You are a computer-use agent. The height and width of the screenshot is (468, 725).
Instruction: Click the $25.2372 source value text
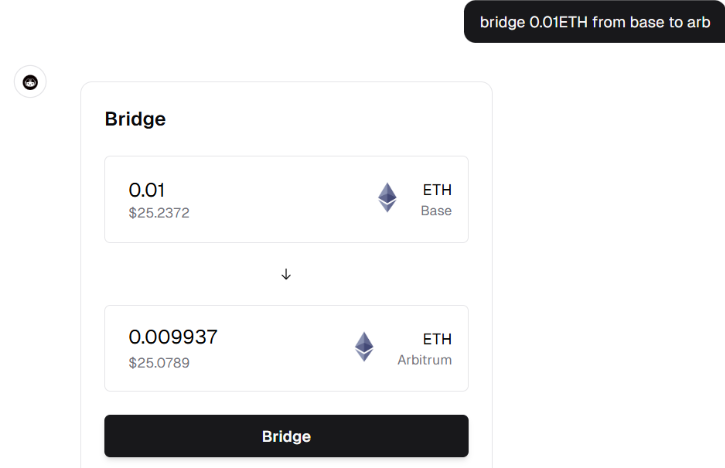(x=159, y=213)
